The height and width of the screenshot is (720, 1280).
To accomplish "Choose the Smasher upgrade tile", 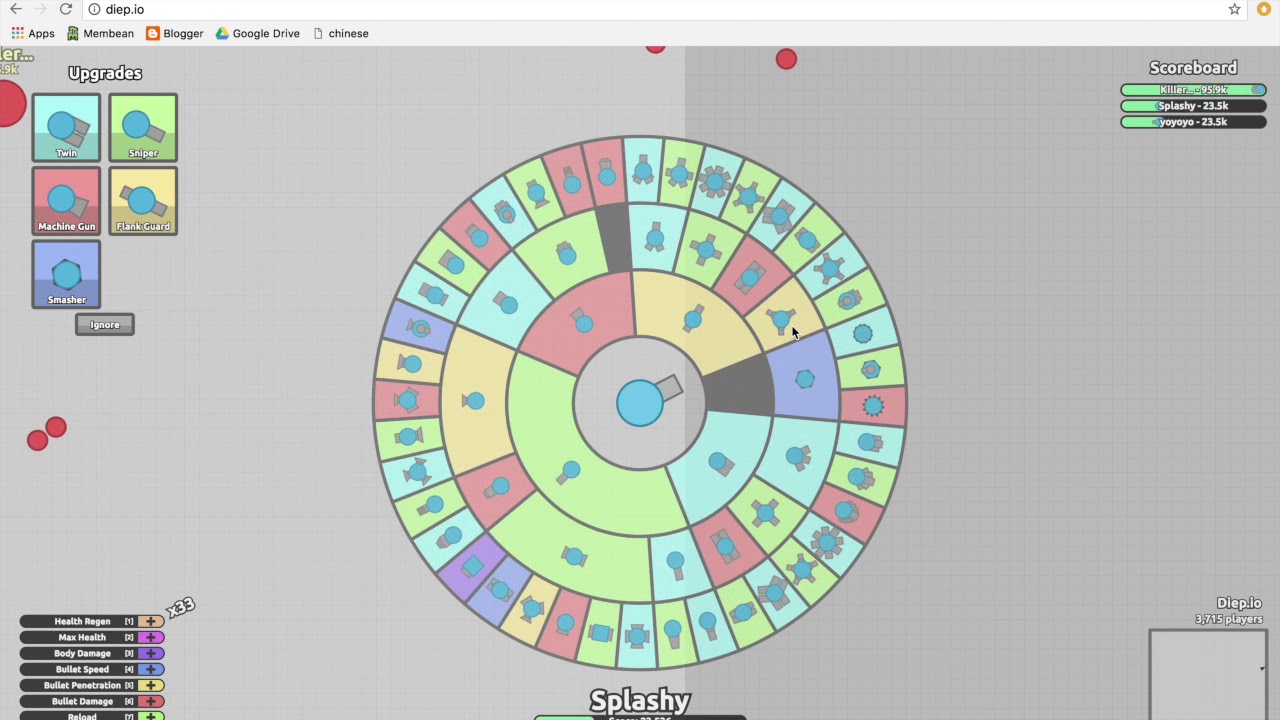I will point(66,274).
